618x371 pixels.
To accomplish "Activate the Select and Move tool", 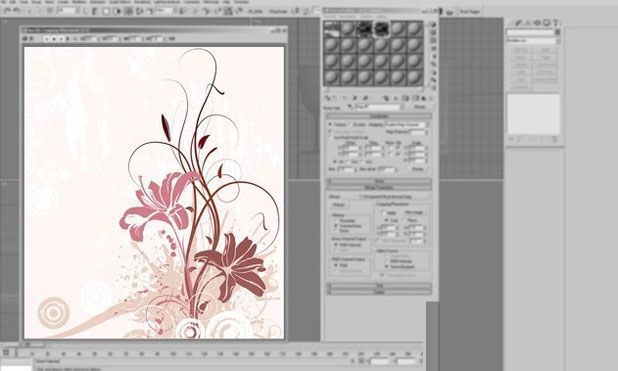I will point(129,11).
